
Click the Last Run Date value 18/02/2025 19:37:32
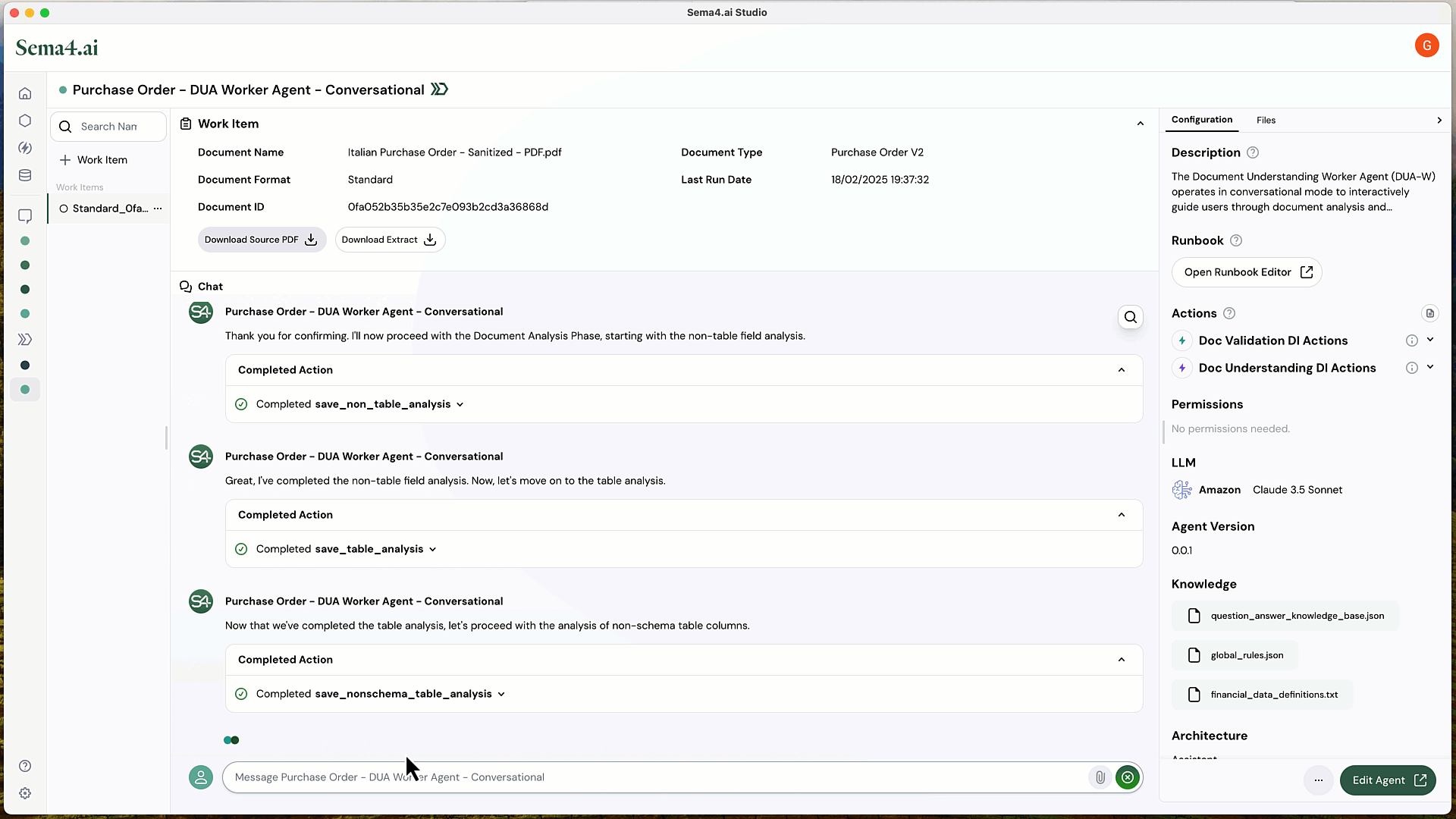click(x=880, y=180)
